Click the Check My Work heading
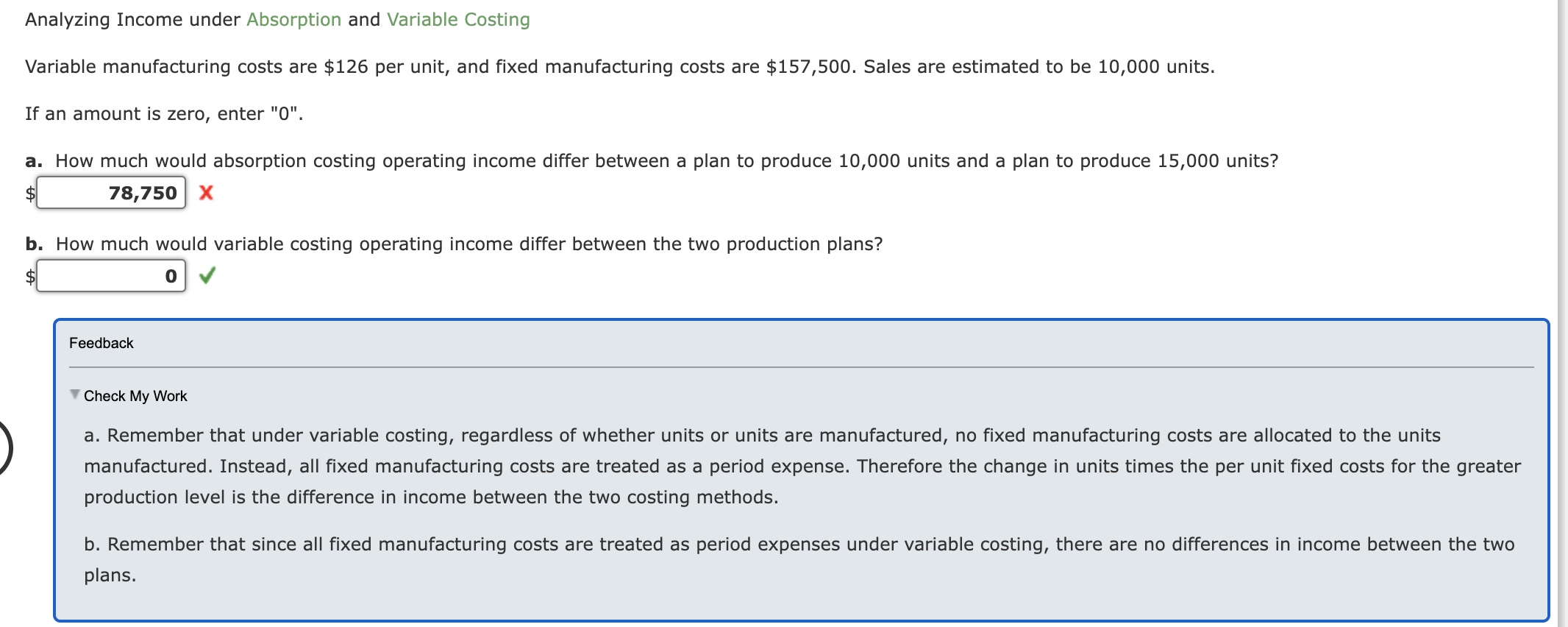 [x=135, y=395]
